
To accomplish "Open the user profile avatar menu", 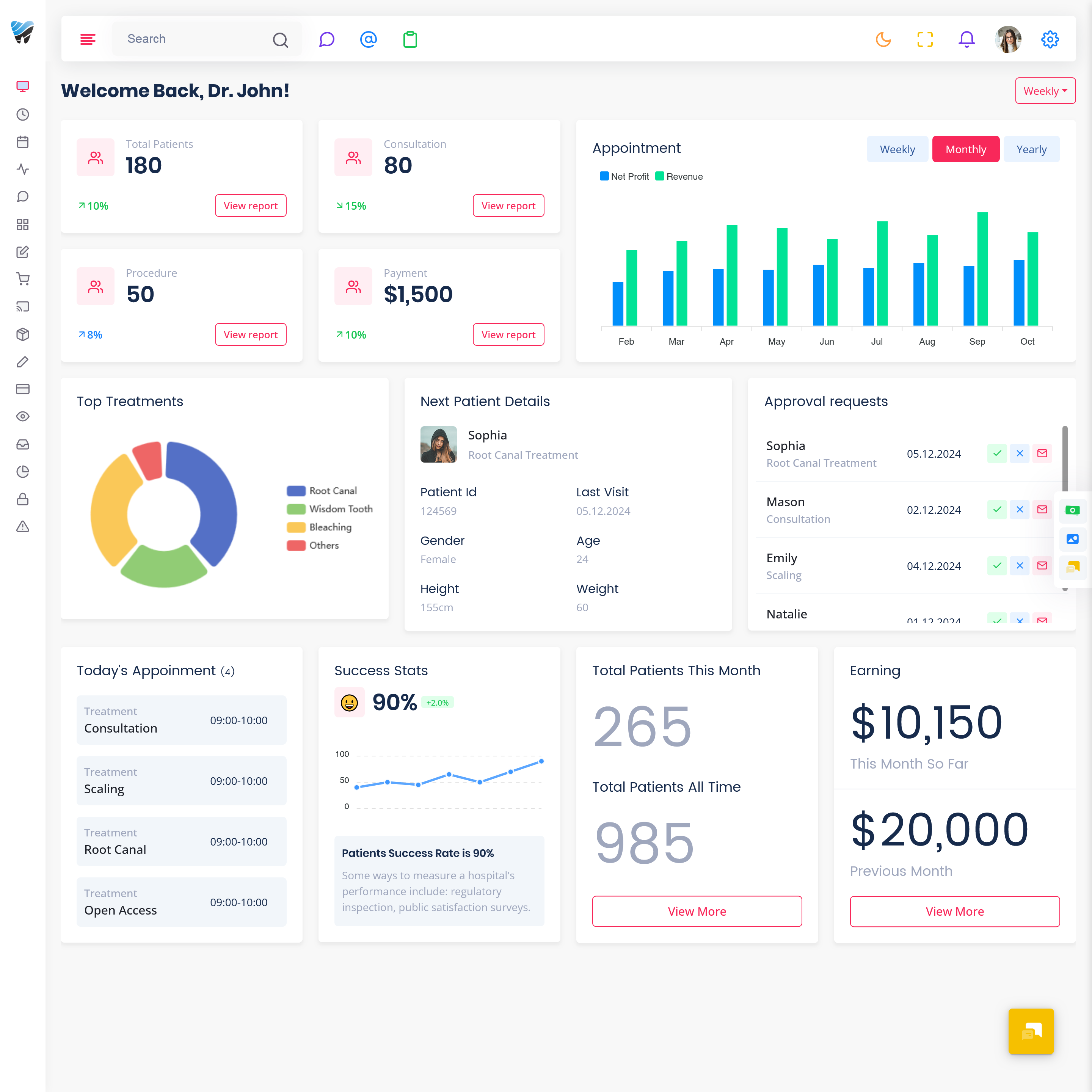I will pos(1008,39).
